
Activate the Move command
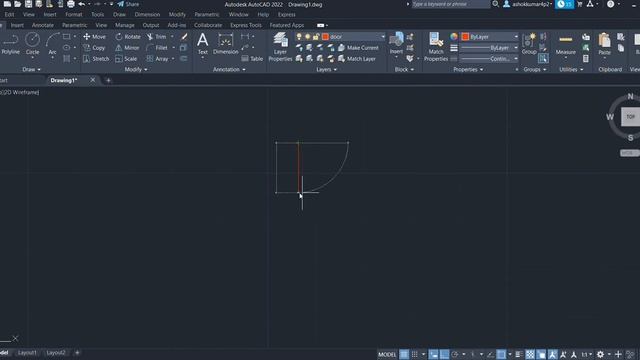(94, 37)
